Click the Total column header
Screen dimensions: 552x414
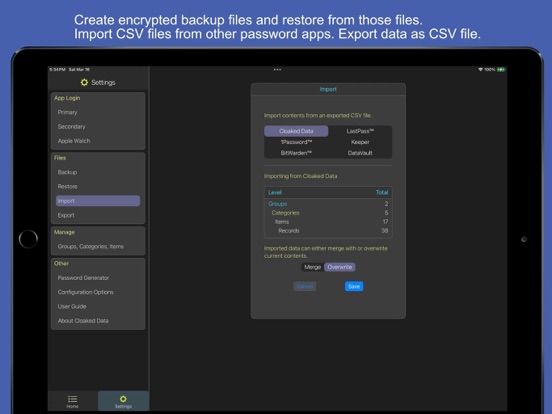[x=382, y=193]
